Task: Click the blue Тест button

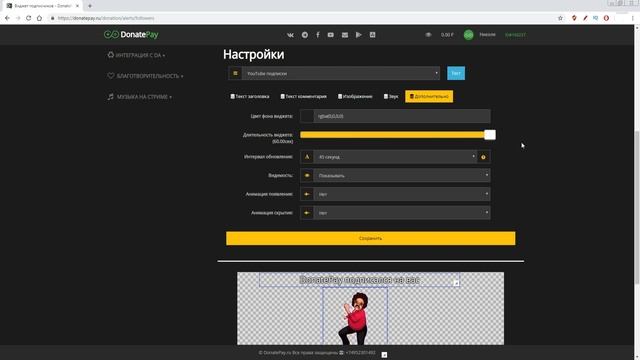Action: [456, 73]
